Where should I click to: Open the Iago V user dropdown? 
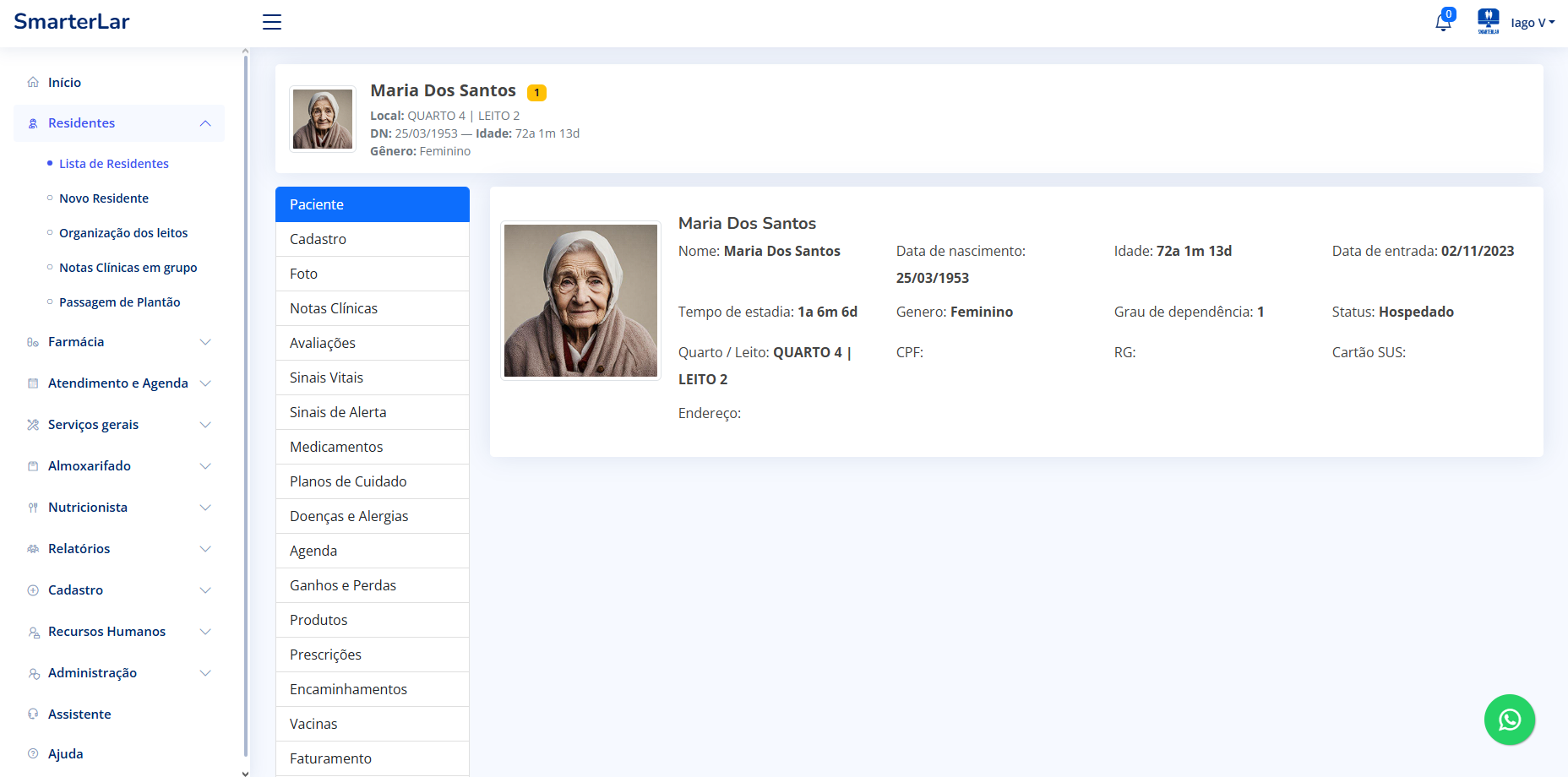click(x=1532, y=23)
